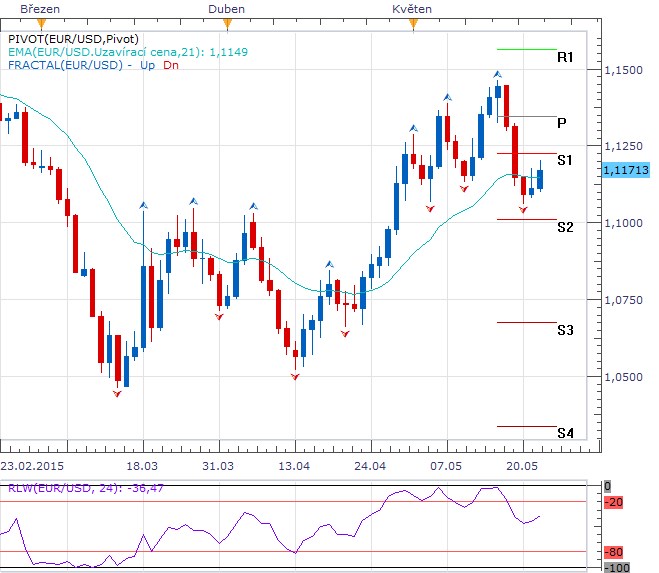Click the down fractal arrow below the 20.05 candle
Image resolution: width=659 pixels, height=573 pixels.
(523, 210)
